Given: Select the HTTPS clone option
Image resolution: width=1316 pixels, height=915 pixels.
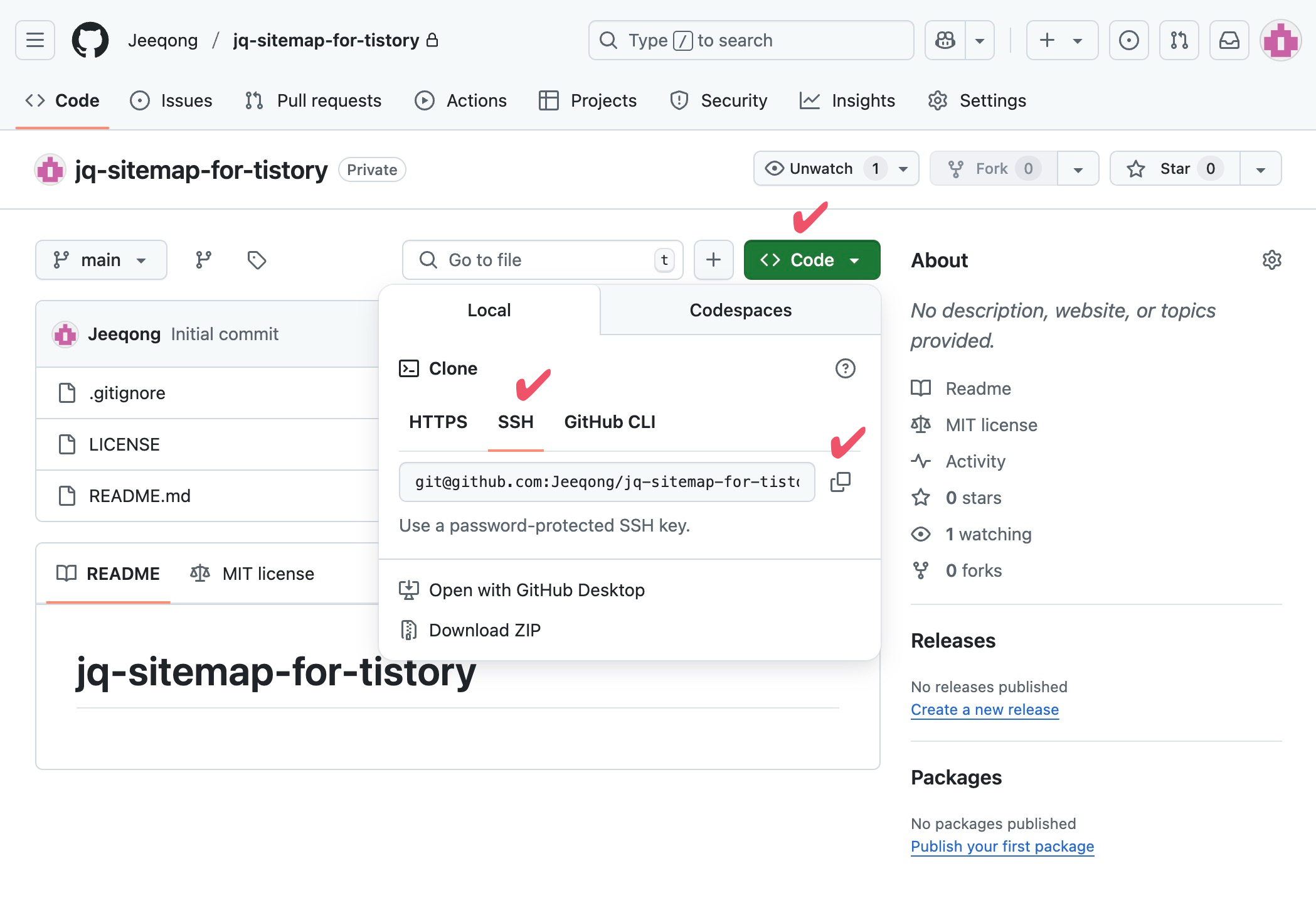Looking at the screenshot, I should click(x=438, y=422).
